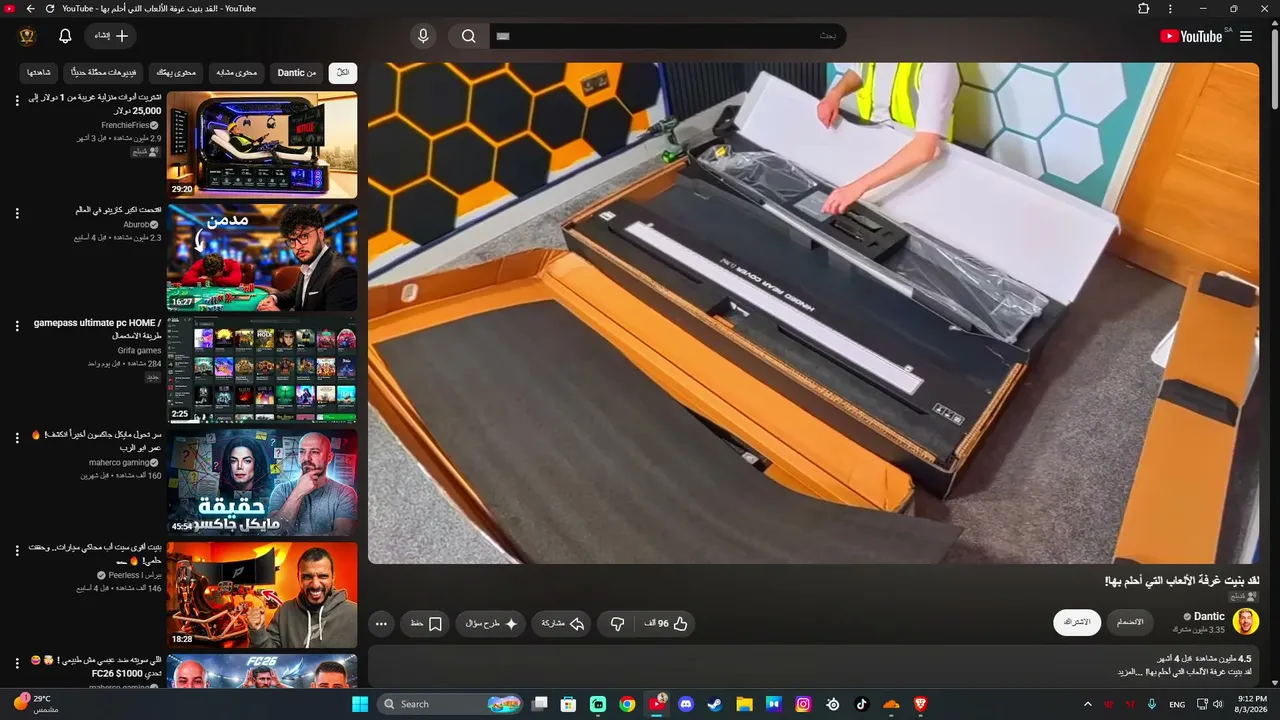This screenshot has height=720, width=1280.
Task: Select the شاهدتها filter chip
Action: pyautogui.click(x=39, y=72)
